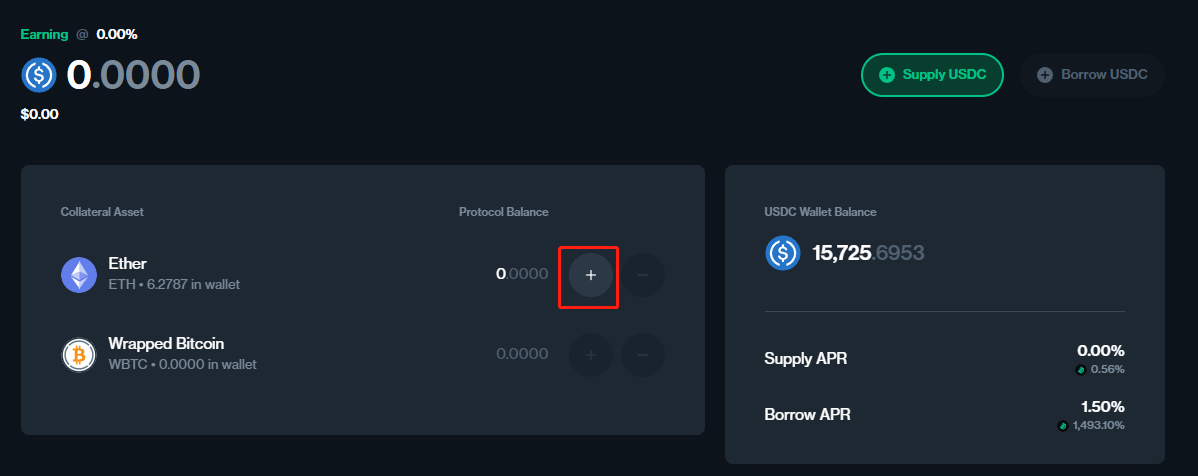Viewport: 1198px width, 476px height.
Task: Click the Ether protocol balance value
Action: [522, 274]
